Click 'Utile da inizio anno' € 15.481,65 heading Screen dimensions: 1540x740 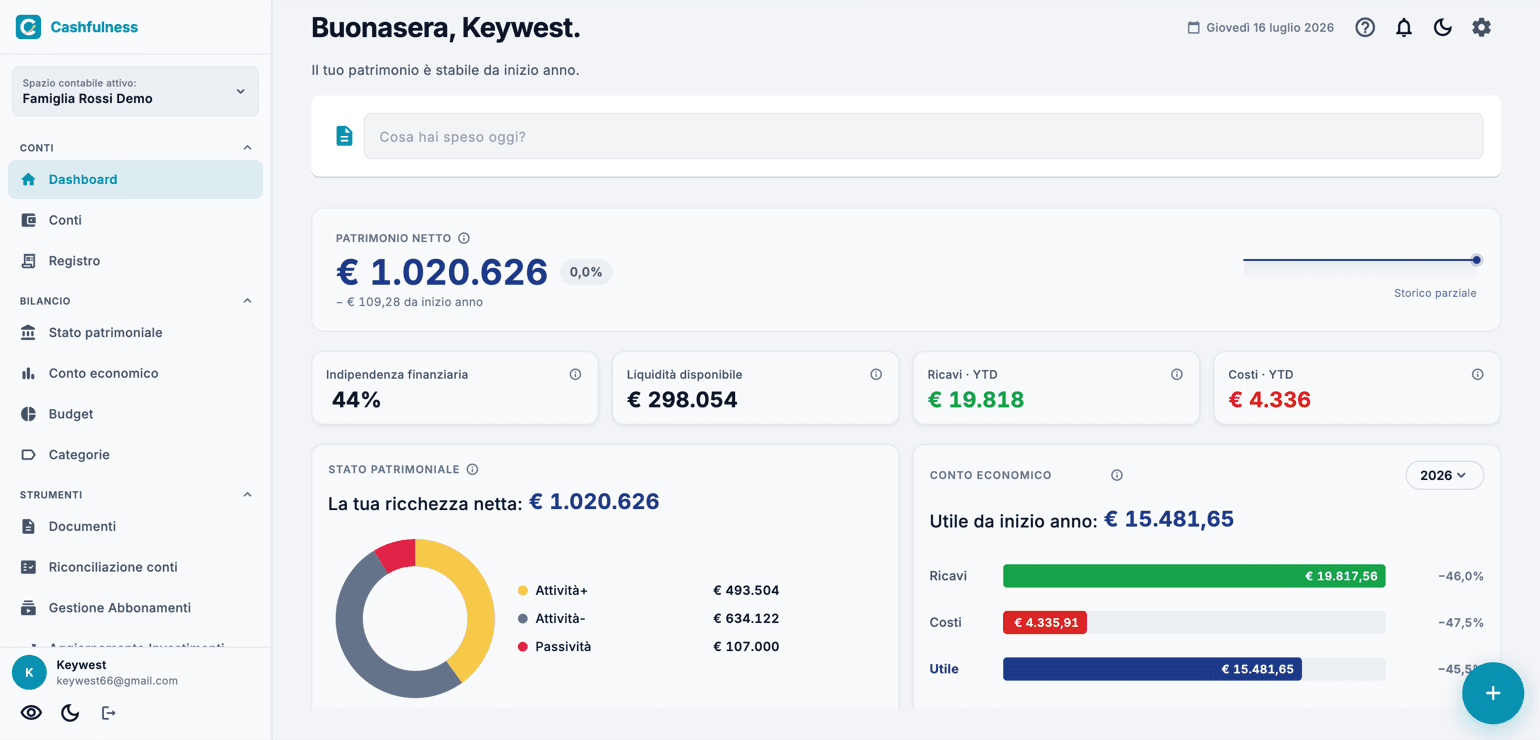[1081, 520]
